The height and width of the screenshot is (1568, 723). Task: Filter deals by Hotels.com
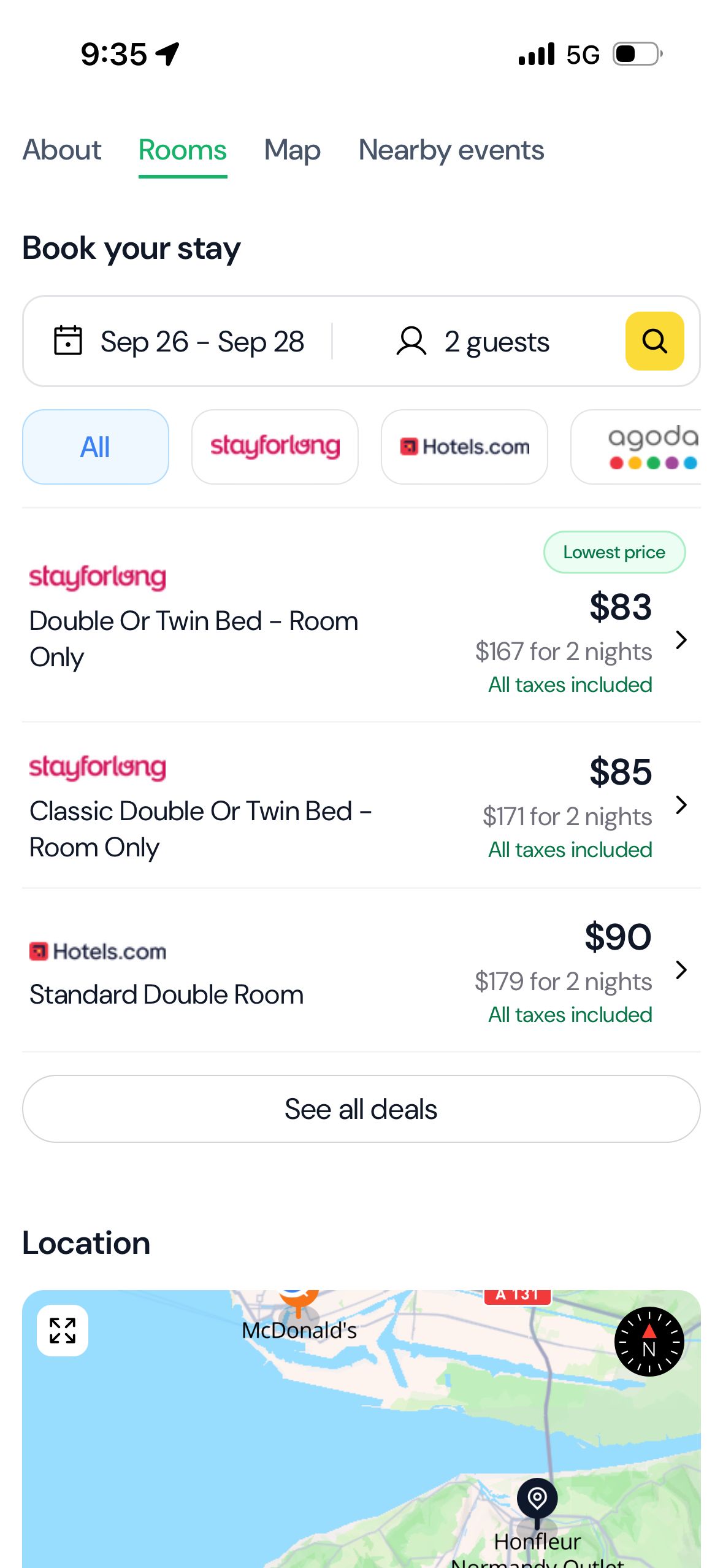click(x=464, y=447)
